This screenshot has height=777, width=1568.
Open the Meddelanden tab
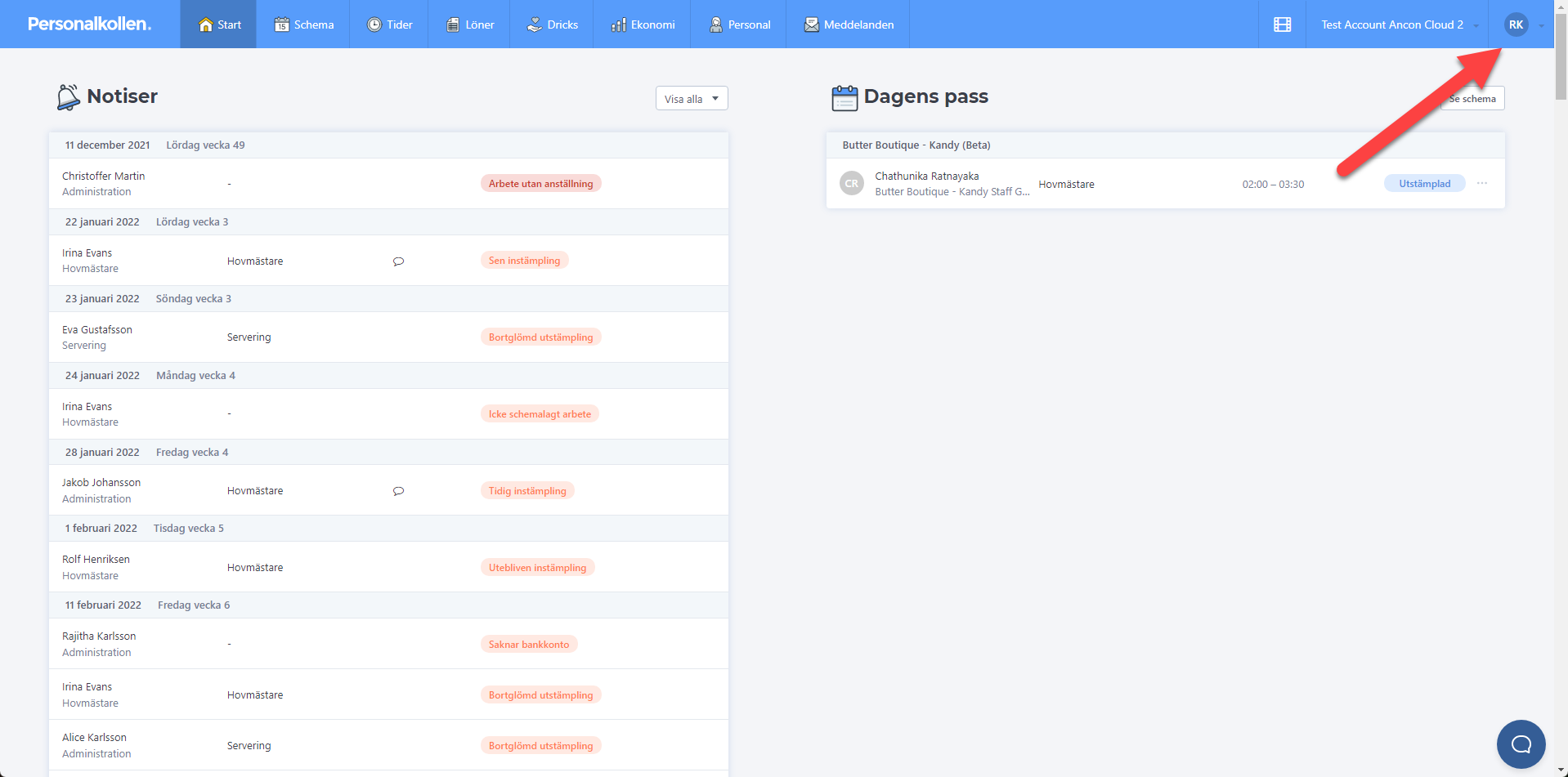849,25
